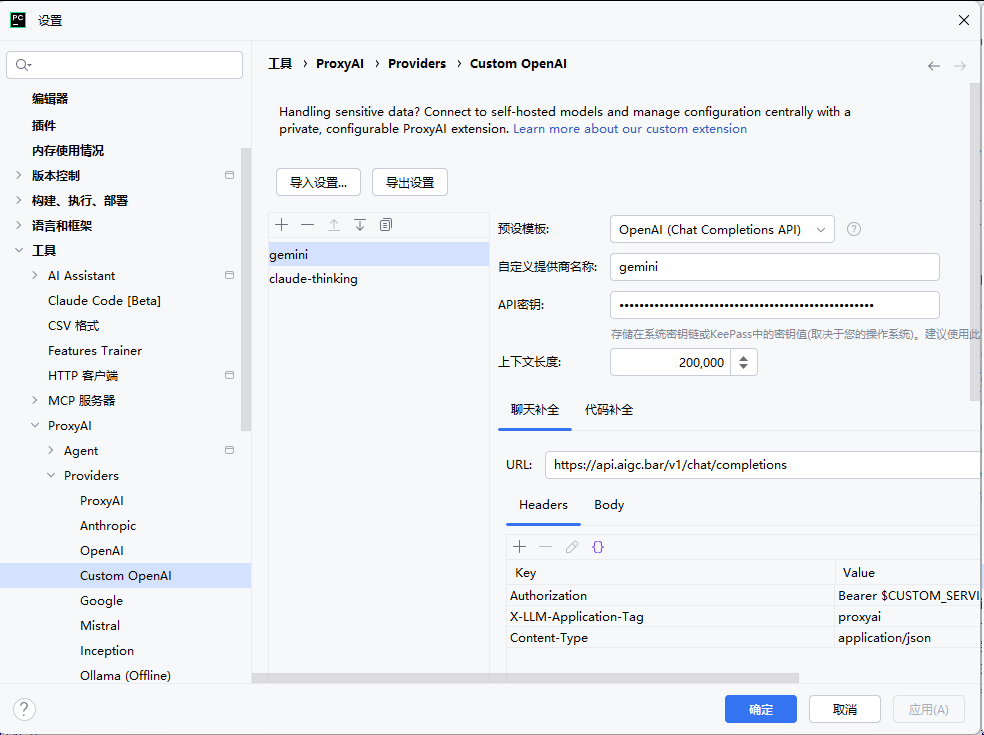Open Claude Code [Beta] settings
The width and height of the screenshot is (984, 735).
coord(104,301)
